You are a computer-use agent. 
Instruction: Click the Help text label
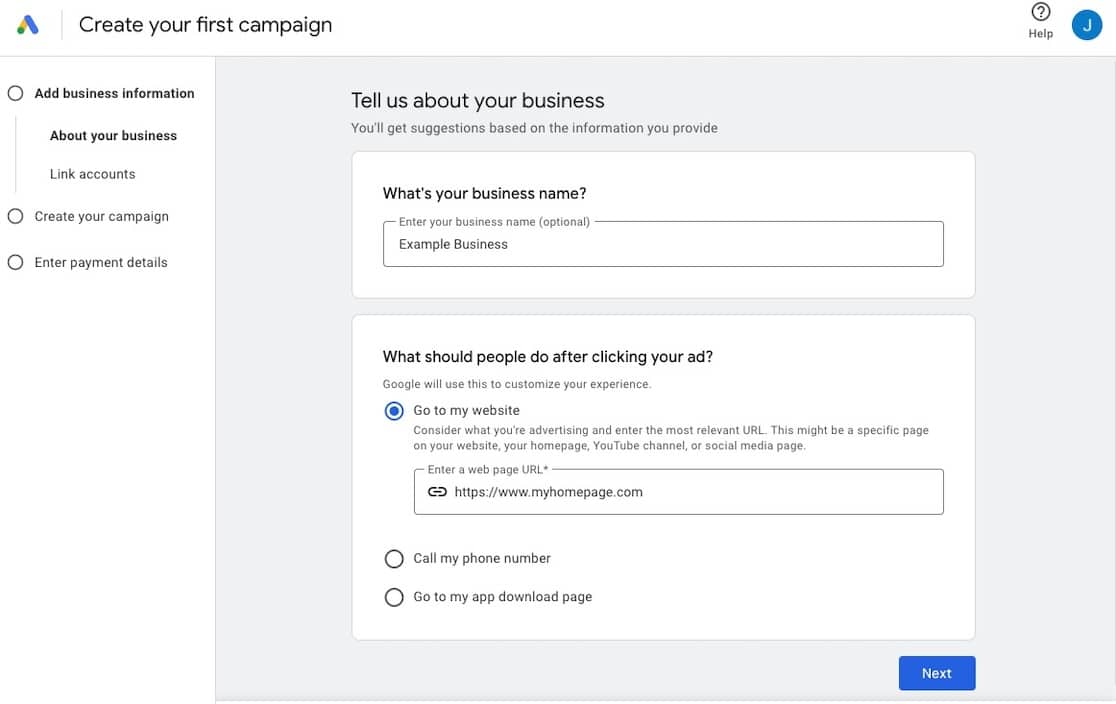tap(1040, 34)
